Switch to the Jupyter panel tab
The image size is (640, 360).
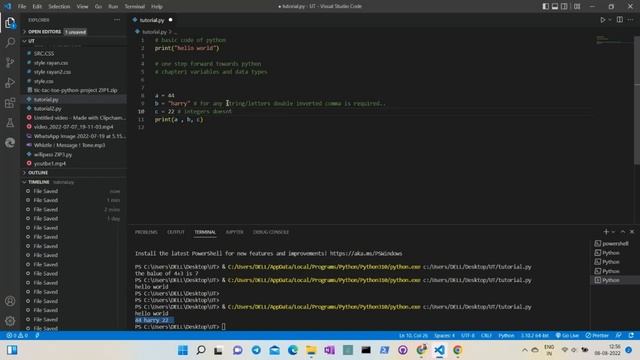(x=234, y=232)
